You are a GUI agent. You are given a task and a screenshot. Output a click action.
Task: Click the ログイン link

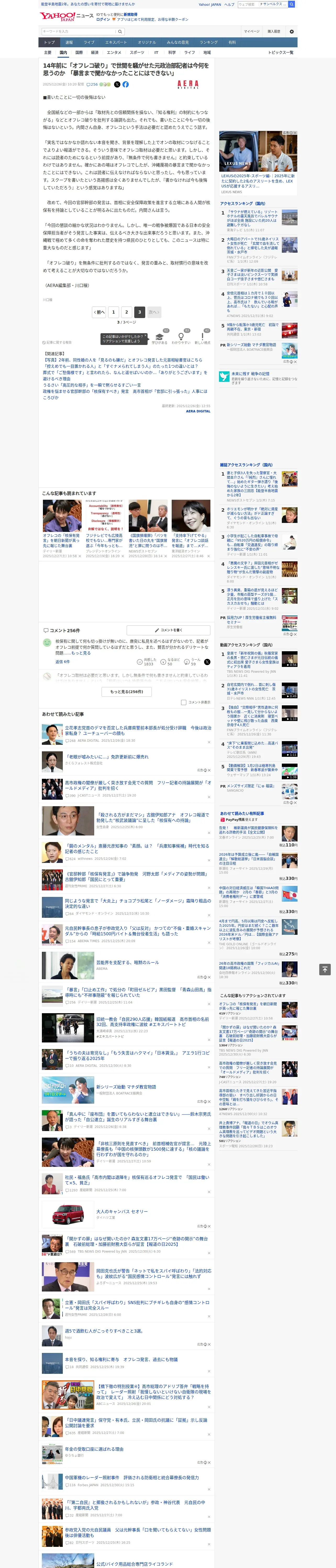[x=103, y=20]
